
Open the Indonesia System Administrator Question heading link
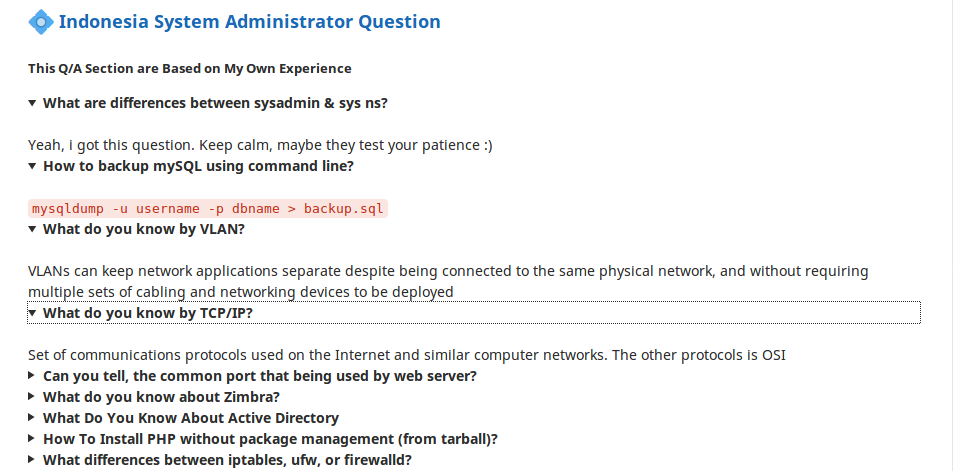(249, 21)
